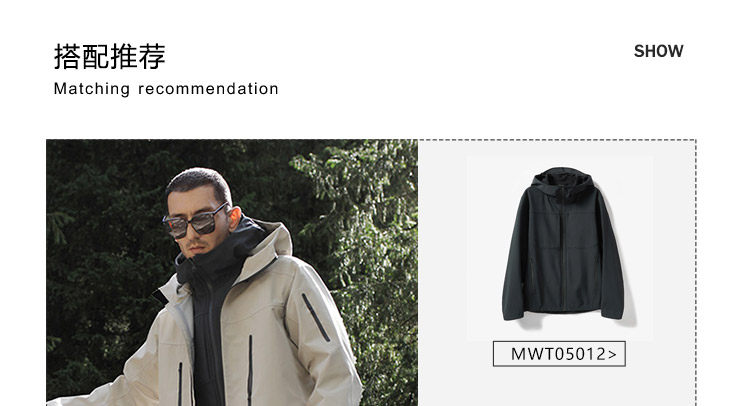Open the model photo in beige jacket
The width and height of the screenshot is (750, 406).
pos(232,273)
